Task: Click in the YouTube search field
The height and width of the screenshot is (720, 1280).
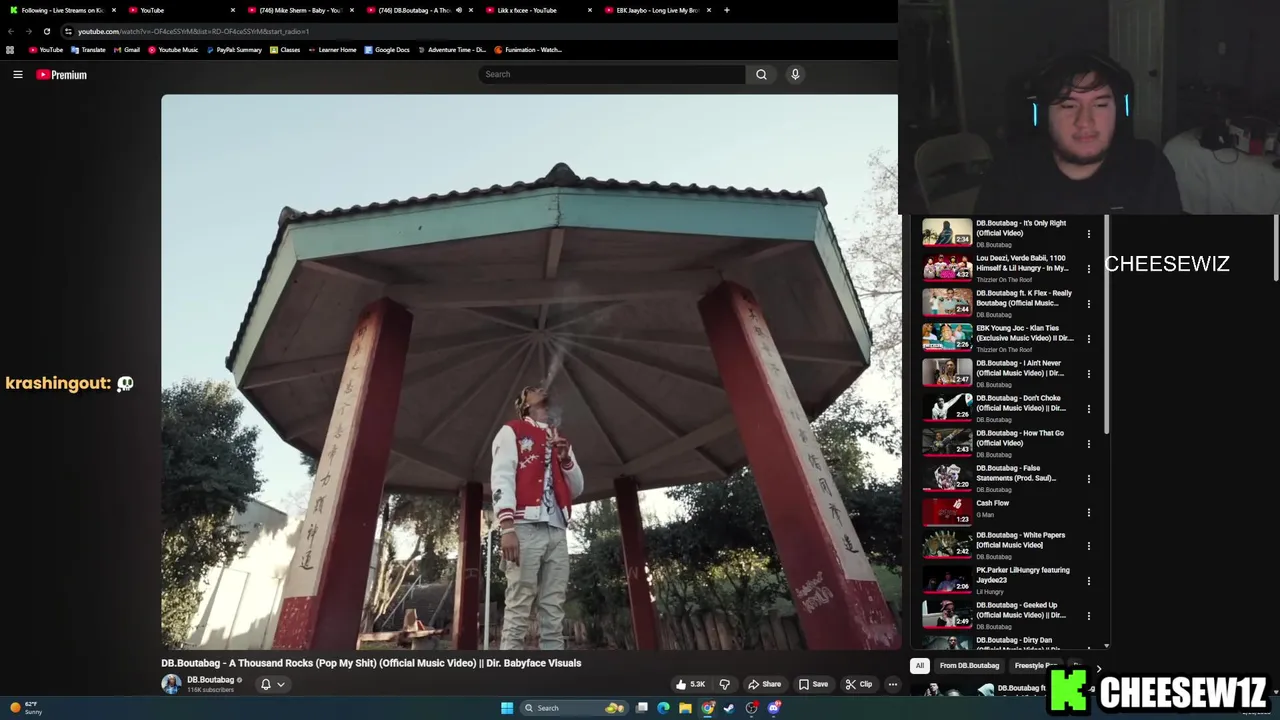Action: coord(612,74)
